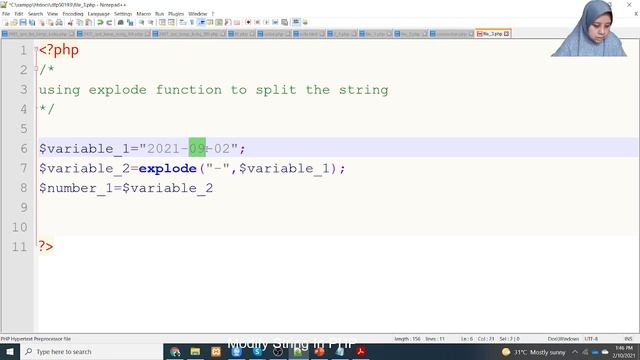Viewport: 640px width, 360px height.
Task: Switch to the first document tab
Action: [x=37, y=34]
